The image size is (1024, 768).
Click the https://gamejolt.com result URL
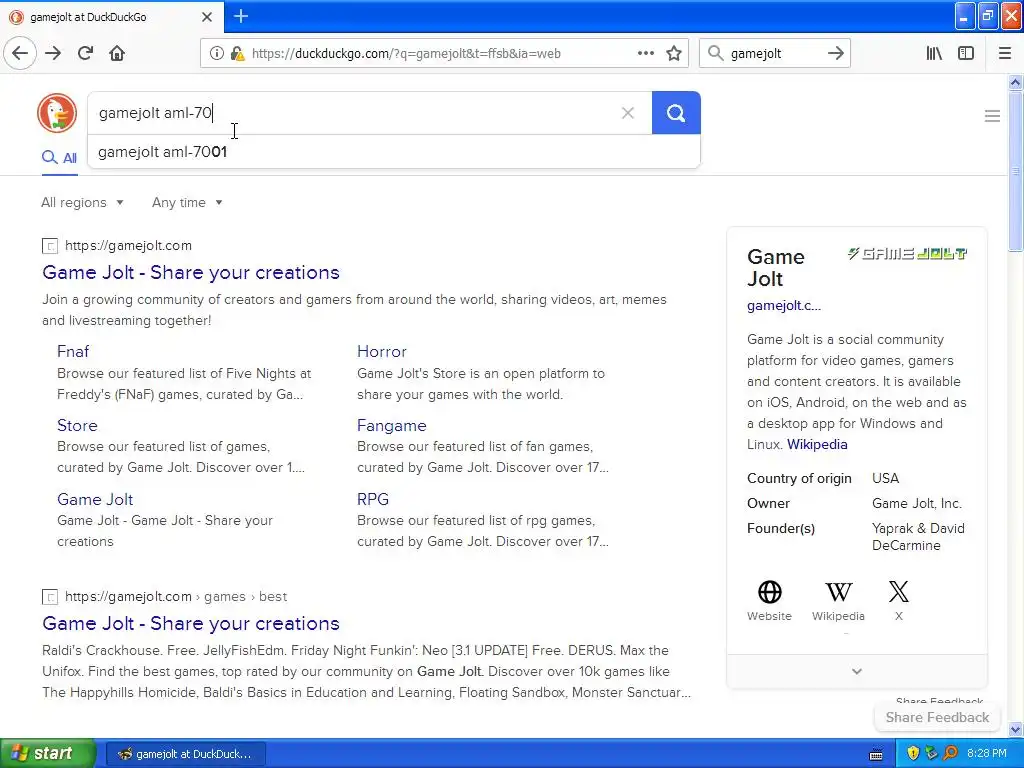point(129,246)
